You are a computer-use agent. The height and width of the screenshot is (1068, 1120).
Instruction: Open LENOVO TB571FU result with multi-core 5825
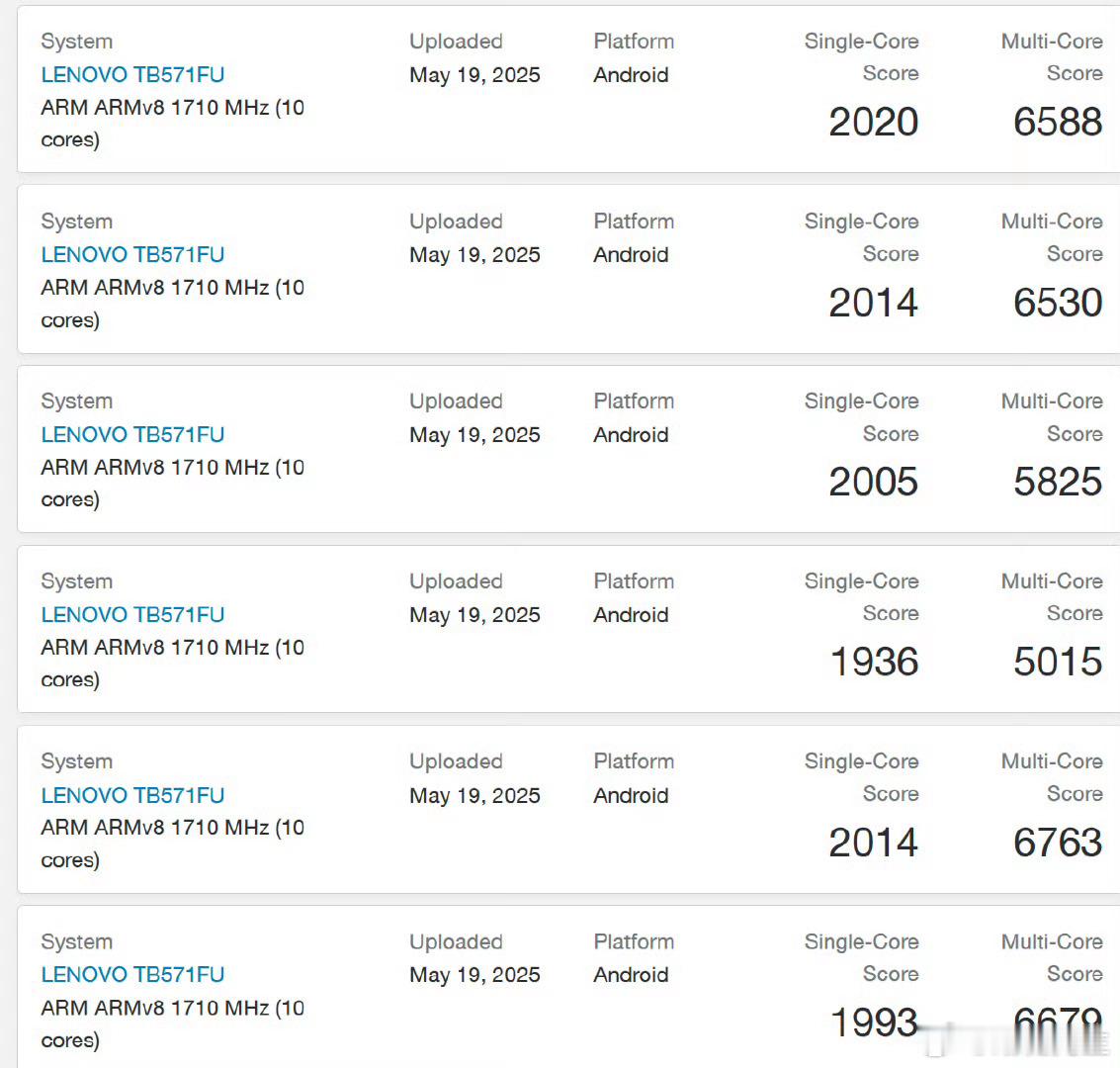(132, 434)
